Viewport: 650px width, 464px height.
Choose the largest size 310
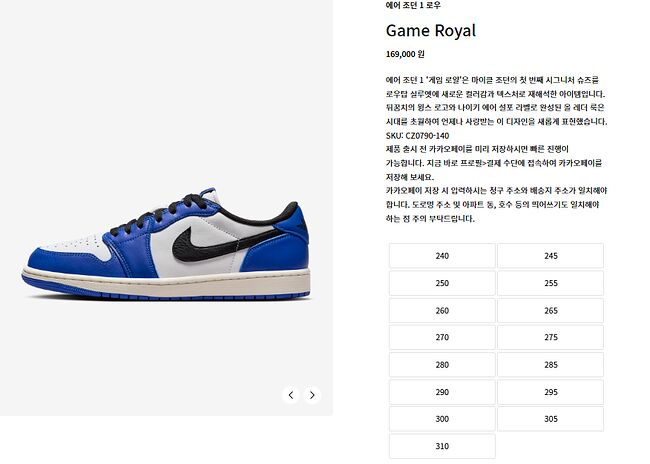(442, 447)
